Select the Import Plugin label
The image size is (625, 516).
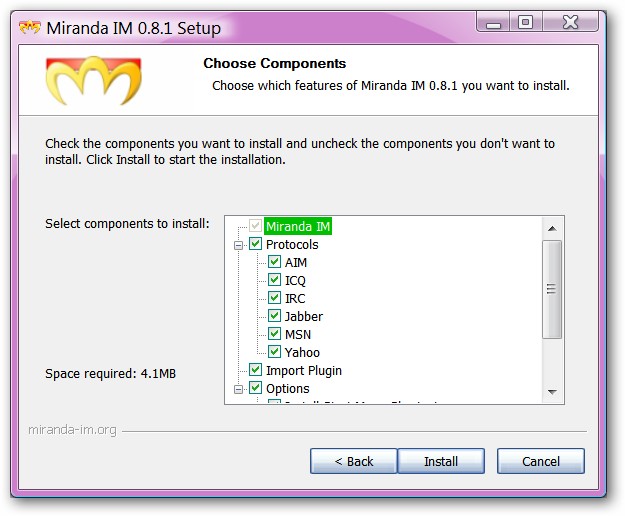pos(304,371)
